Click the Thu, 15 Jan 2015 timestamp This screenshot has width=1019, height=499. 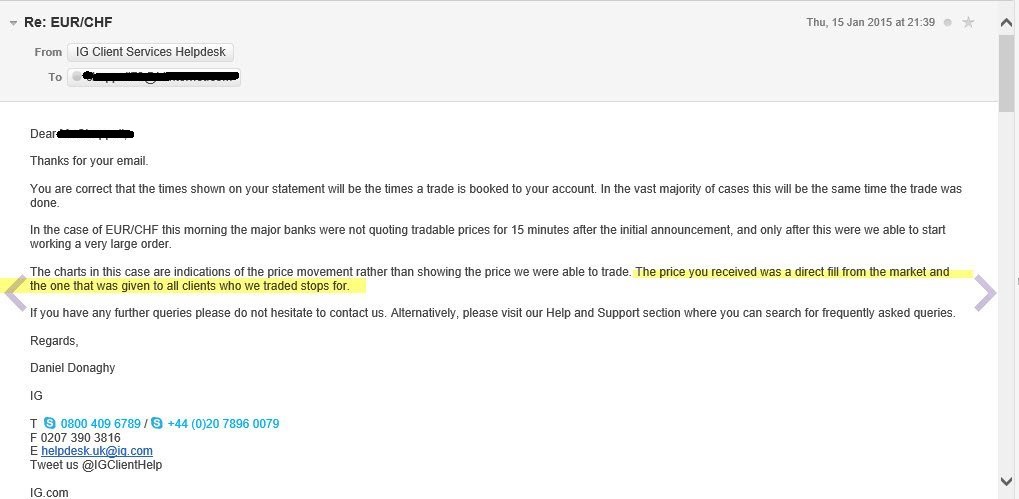click(870, 22)
